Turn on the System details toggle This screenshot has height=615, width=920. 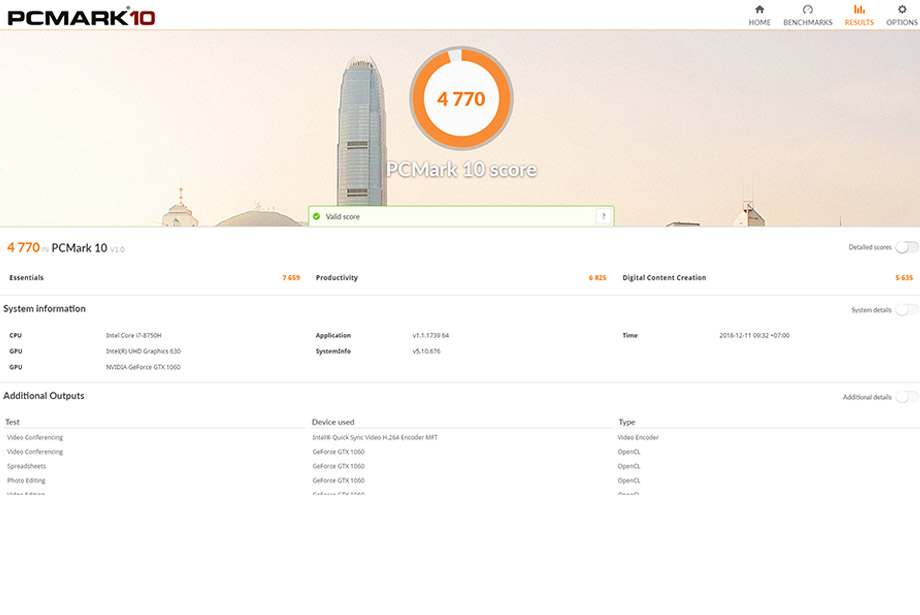pyautogui.click(x=906, y=309)
